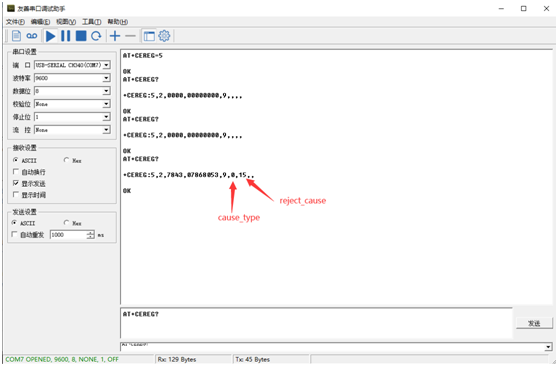The width and height of the screenshot is (558, 366).
Task: Open the baud rate 9600 dropdown
Action: pyautogui.click(x=106, y=78)
